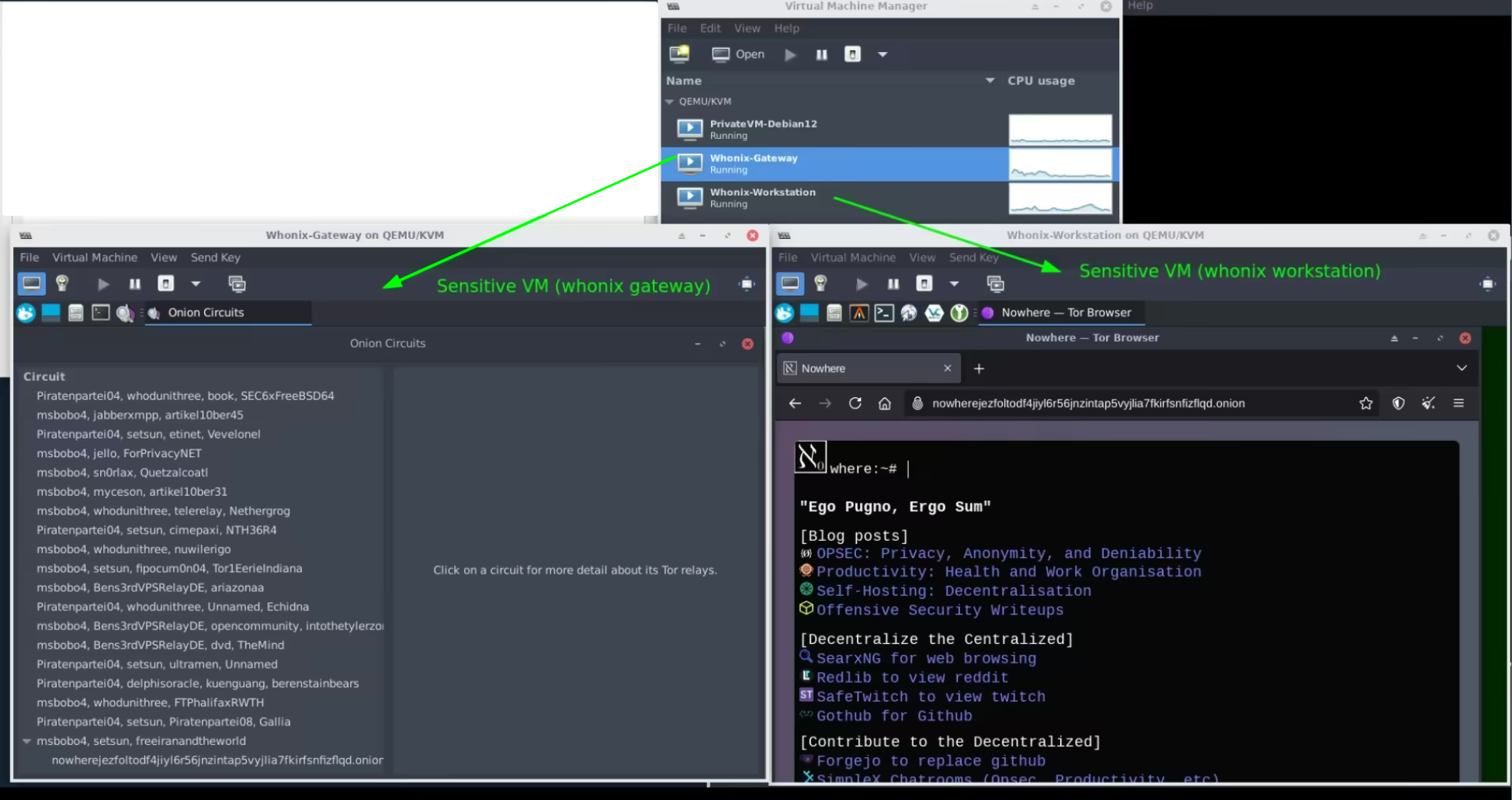Open Send Key menu in Whonix-Gateway window
The image size is (1512, 800).
216,258
